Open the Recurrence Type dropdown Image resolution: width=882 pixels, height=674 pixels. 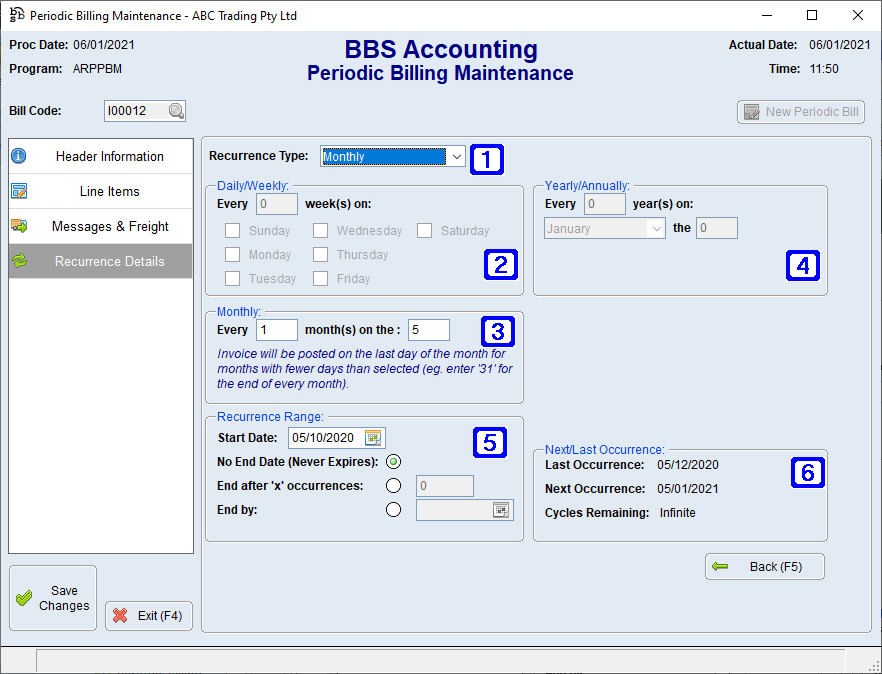point(456,156)
